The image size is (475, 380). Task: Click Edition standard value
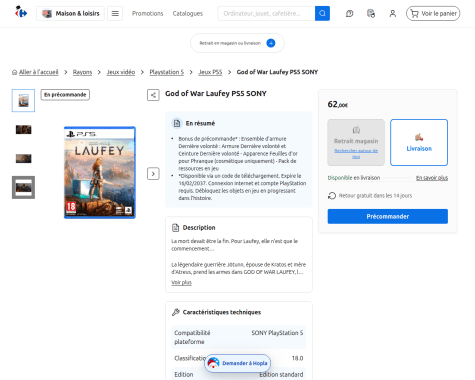point(281,374)
